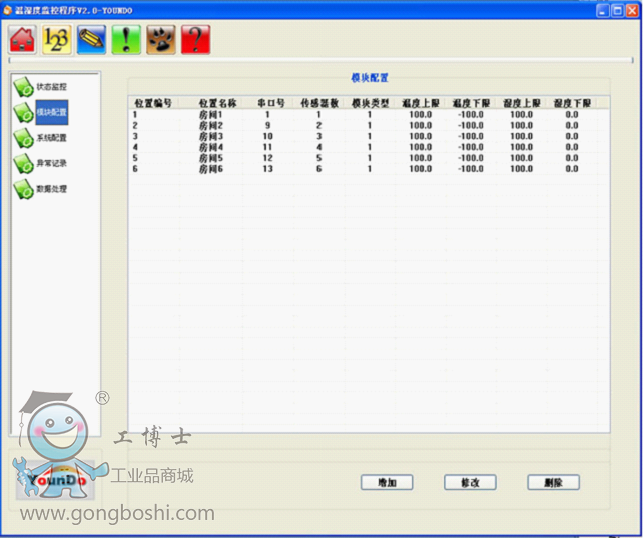The width and height of the screenshot is (643, 538).
Task: Open 数据处理 in the sidebar
Action: [x=50, y=188]
